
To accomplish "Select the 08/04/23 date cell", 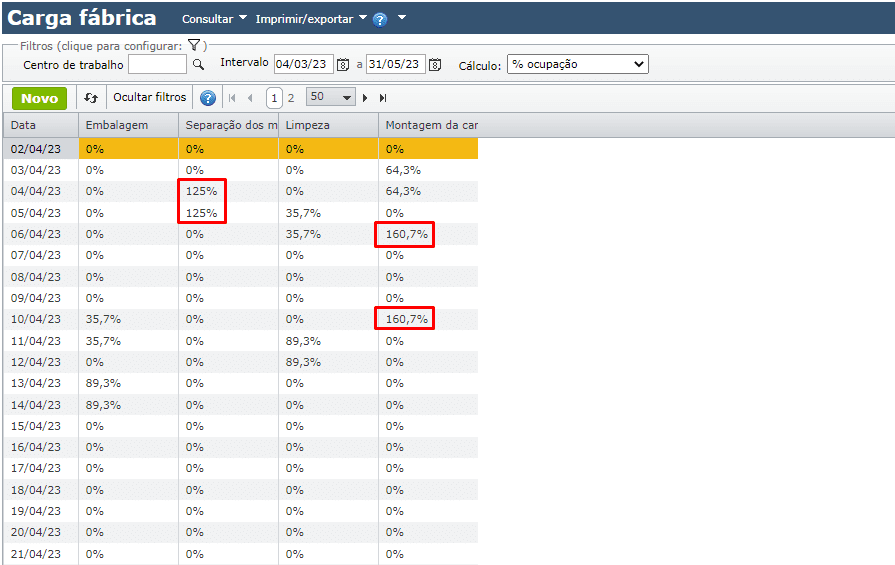I will pyautogui.click(x=41, y=277).
